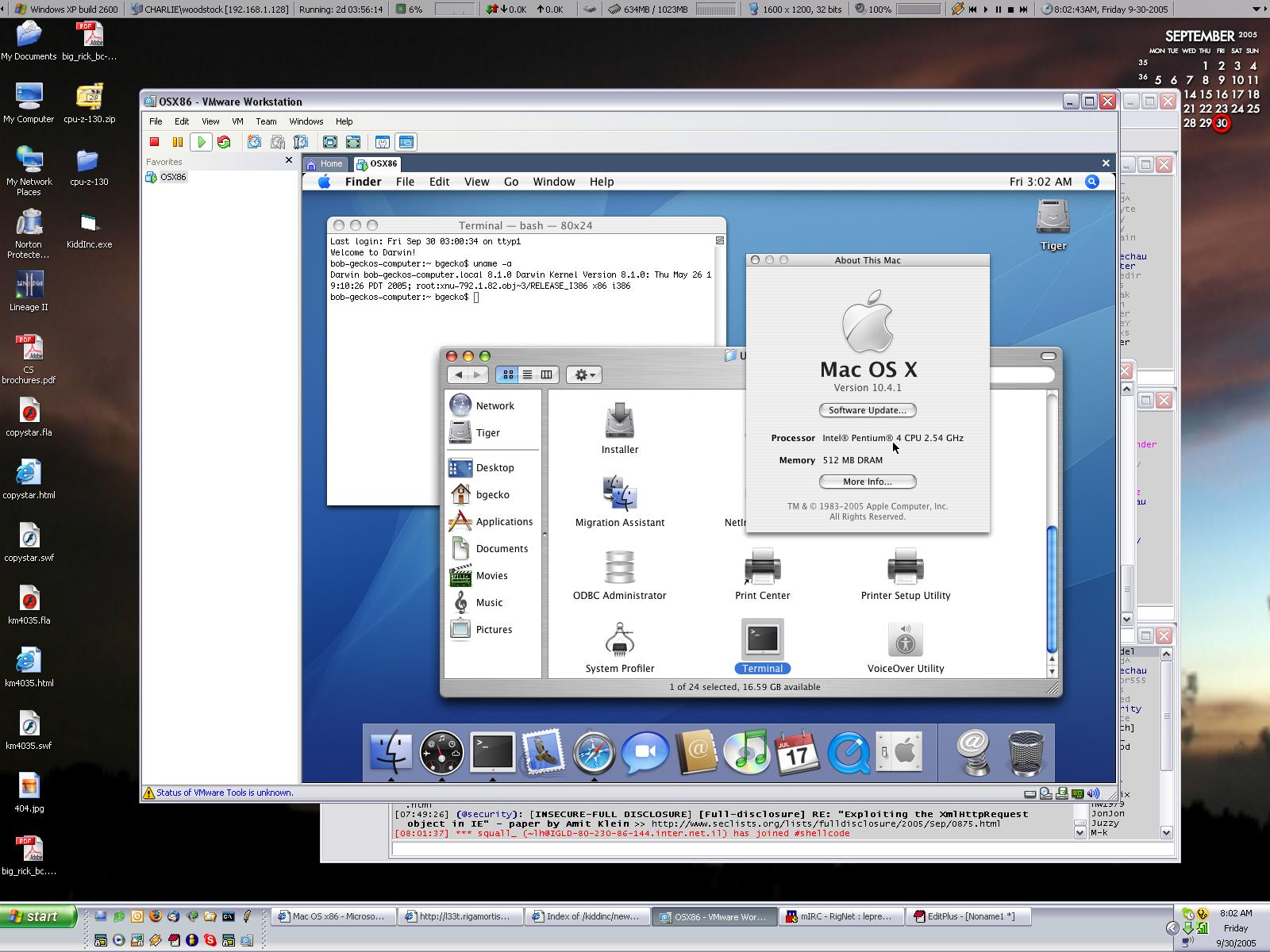Select the OSX86 tab
1270x952 pixels.
[377, 164]
